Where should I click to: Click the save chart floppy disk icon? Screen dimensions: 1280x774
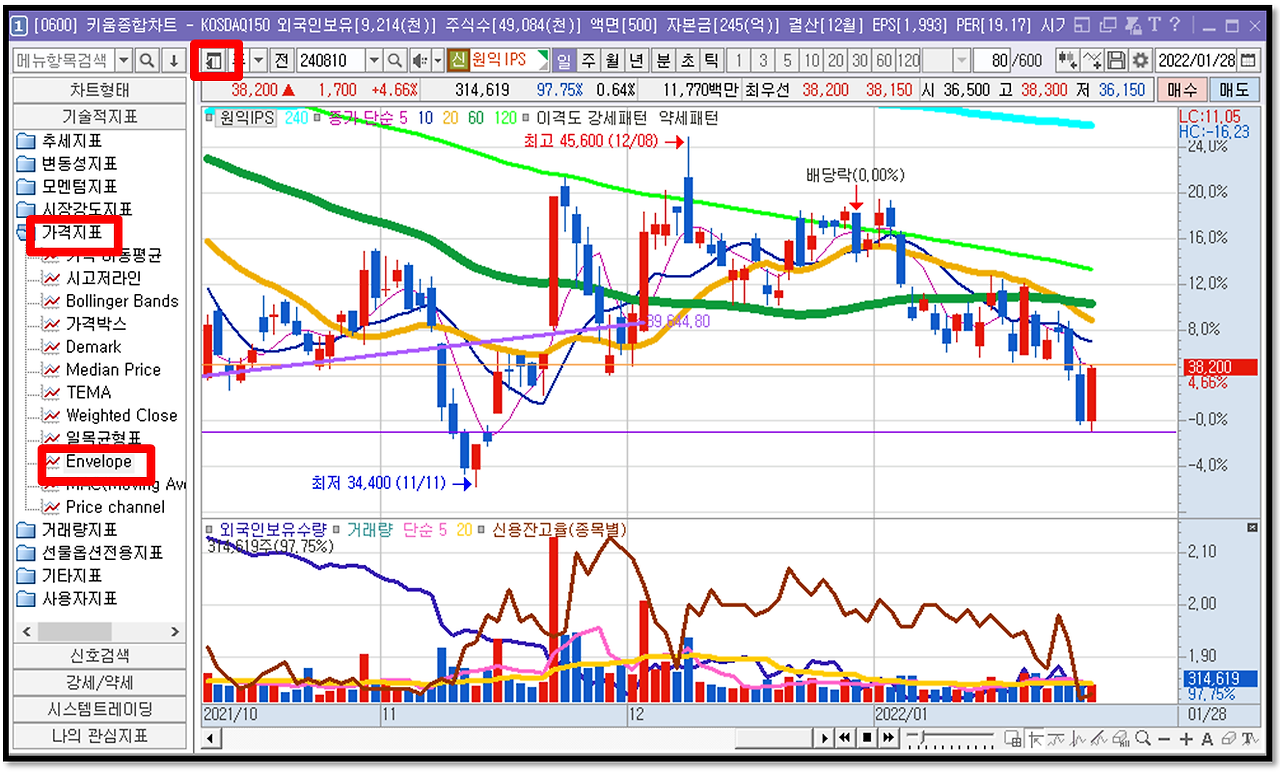(1117, 61)
